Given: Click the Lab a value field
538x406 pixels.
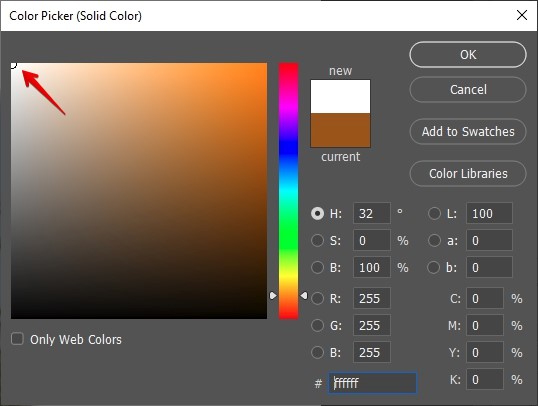Looking at the screenshot, I should click(489, 240).
